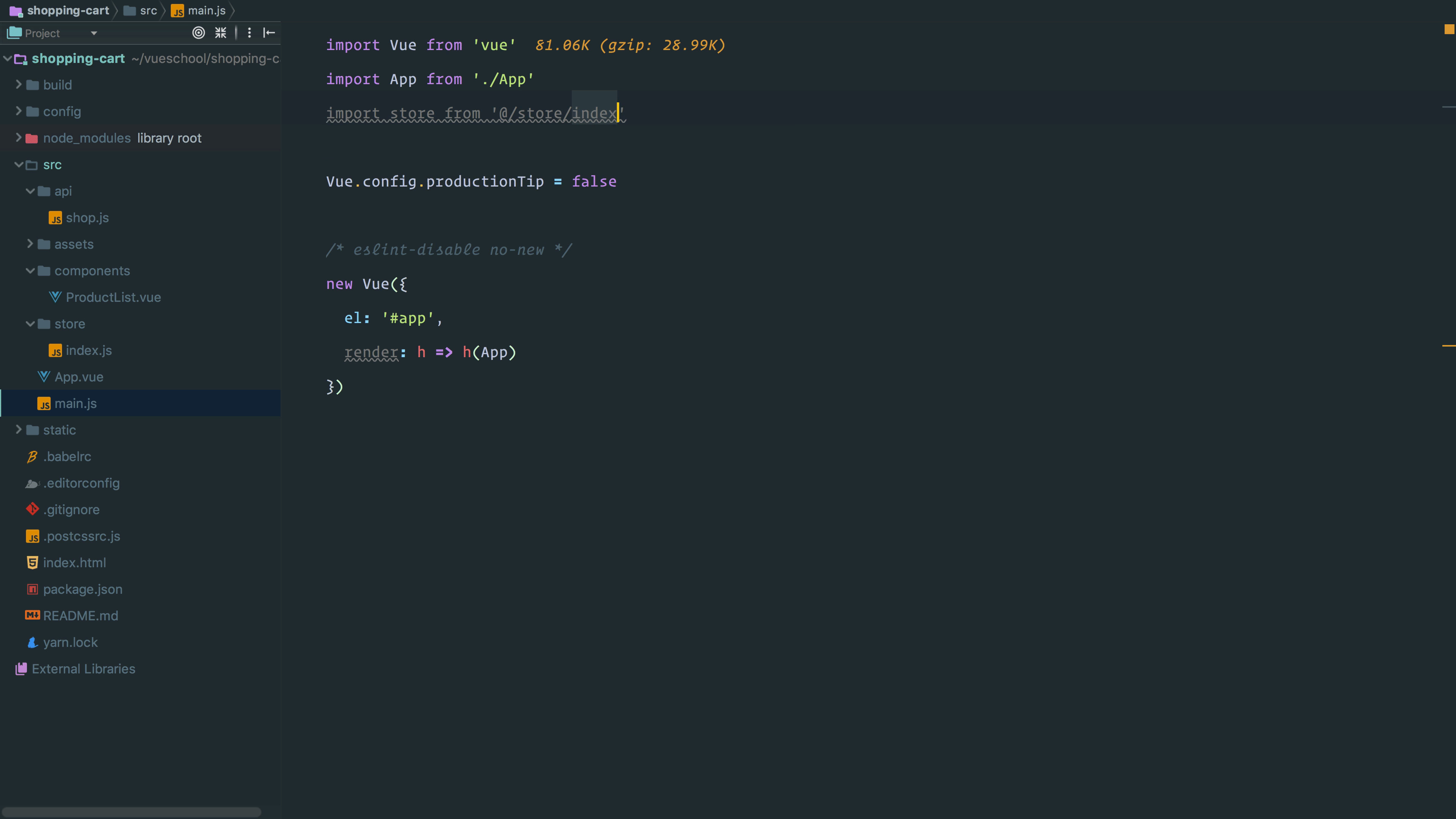Click the .editorconfig file icon

click(x=32, y=483)
